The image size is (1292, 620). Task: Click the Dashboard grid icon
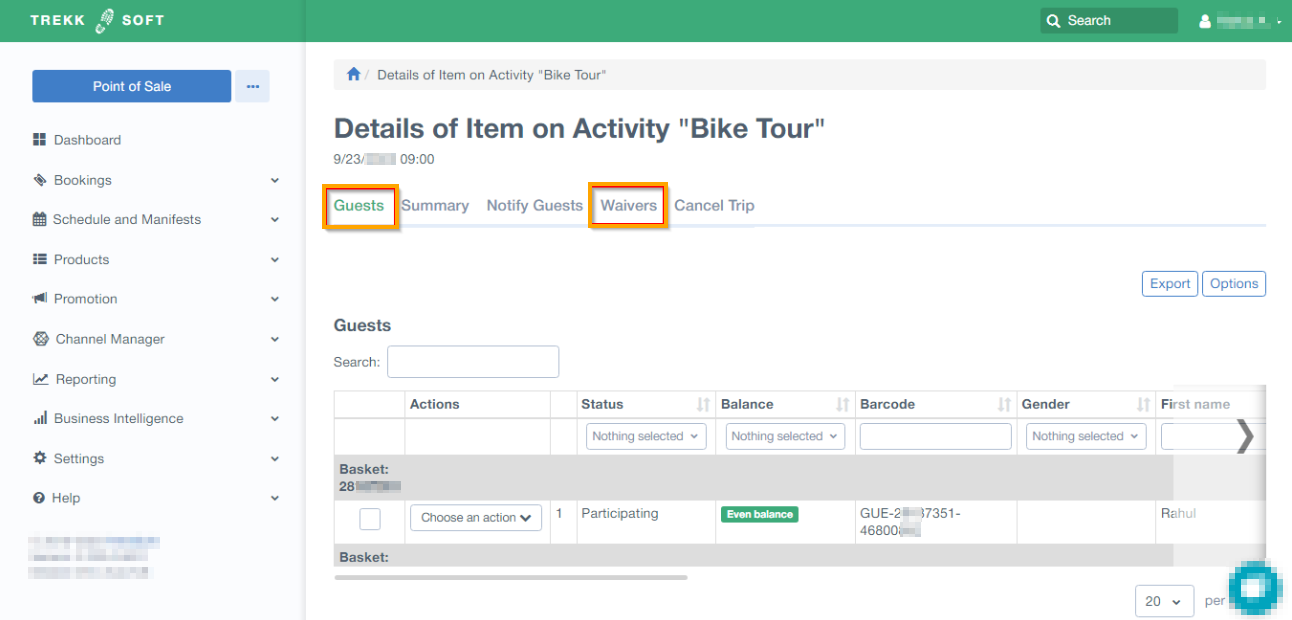[40, 140]
